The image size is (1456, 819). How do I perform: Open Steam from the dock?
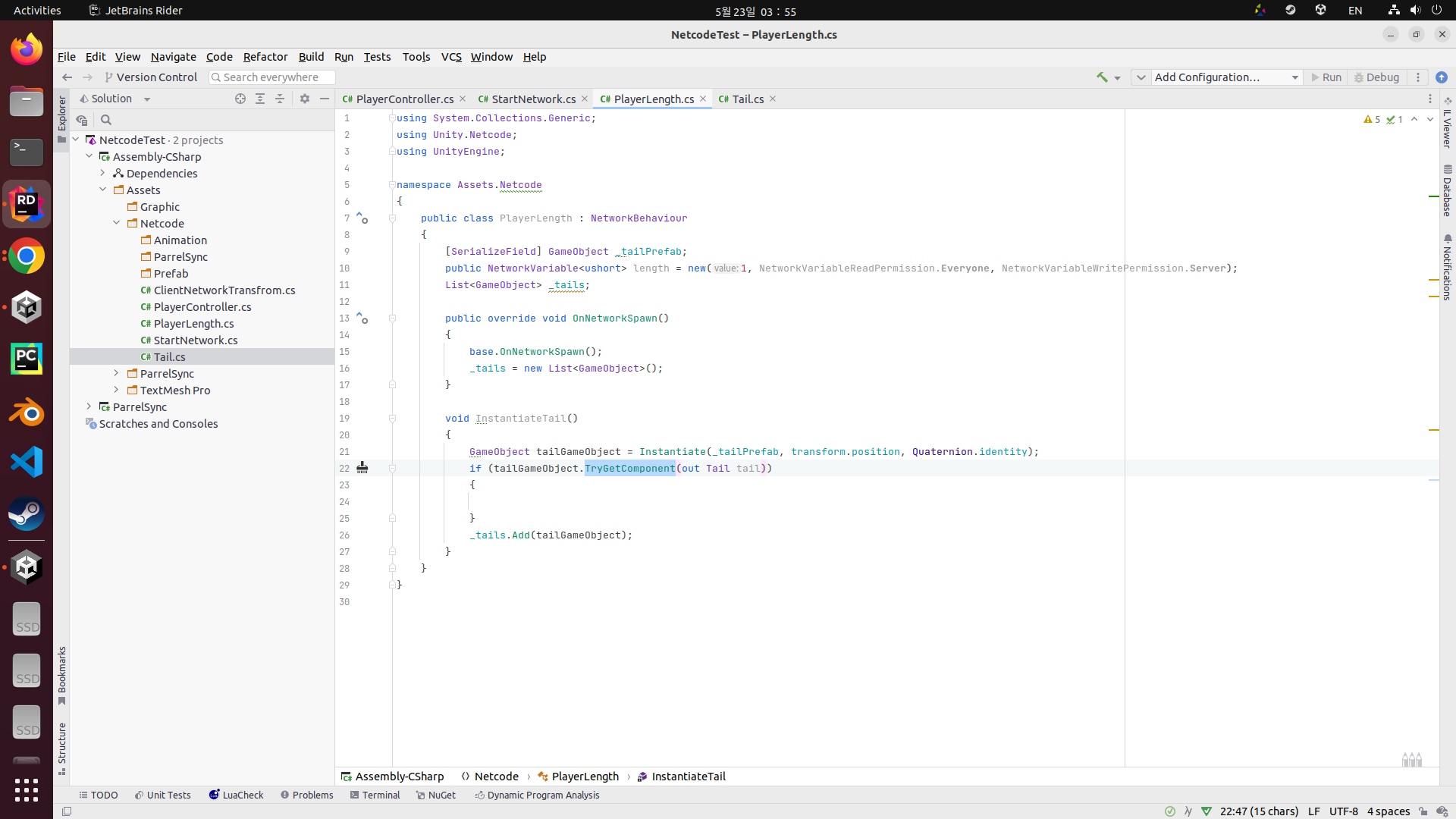pos(27,513)
